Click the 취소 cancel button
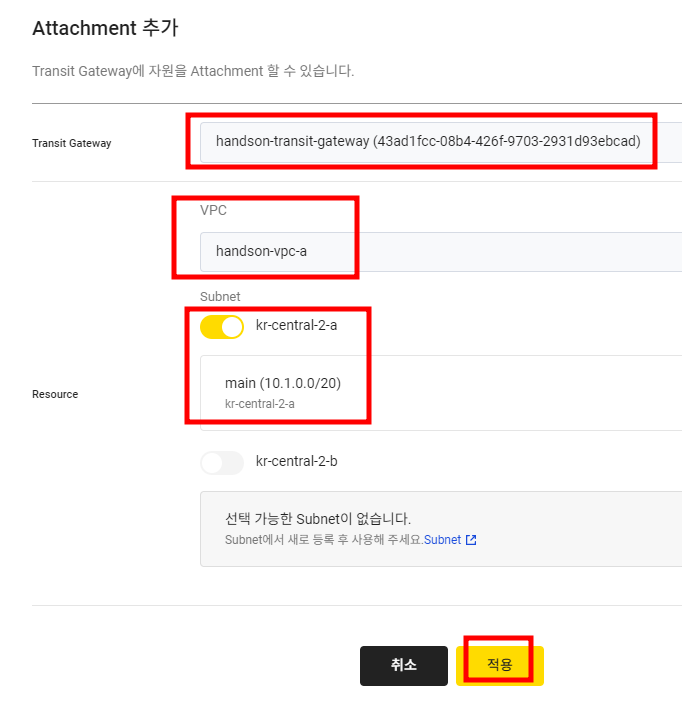This screenshot has height=714, width=682. point(404,665)
